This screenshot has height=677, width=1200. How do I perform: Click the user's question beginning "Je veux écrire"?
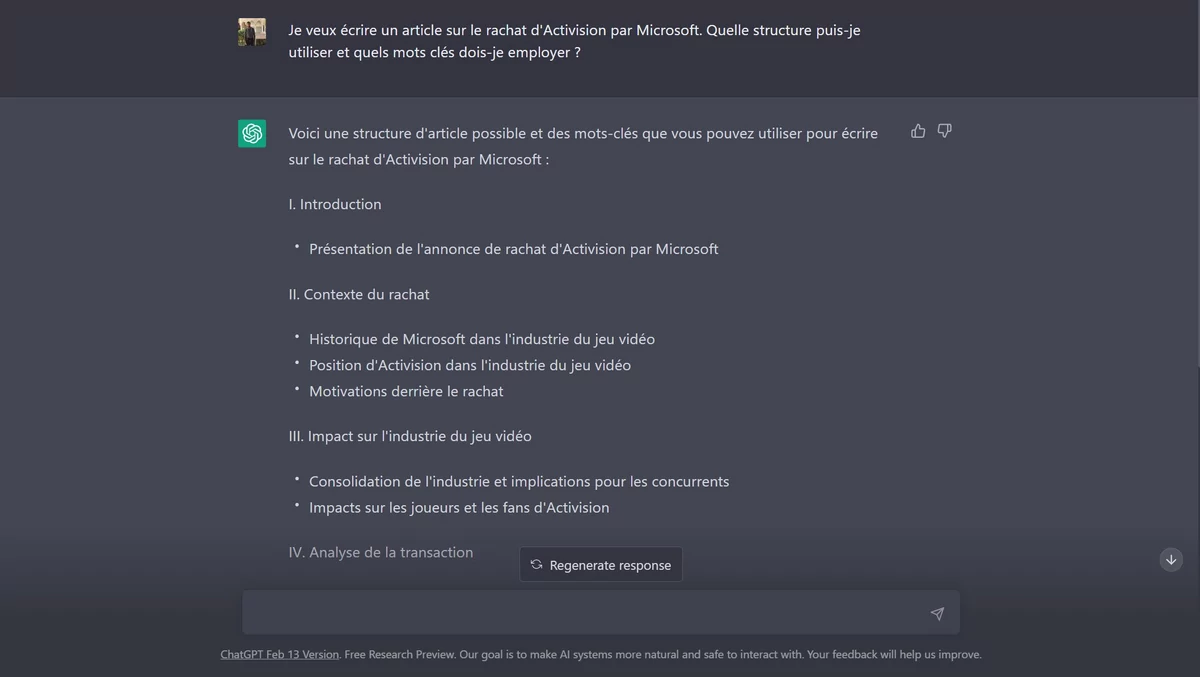575,41
